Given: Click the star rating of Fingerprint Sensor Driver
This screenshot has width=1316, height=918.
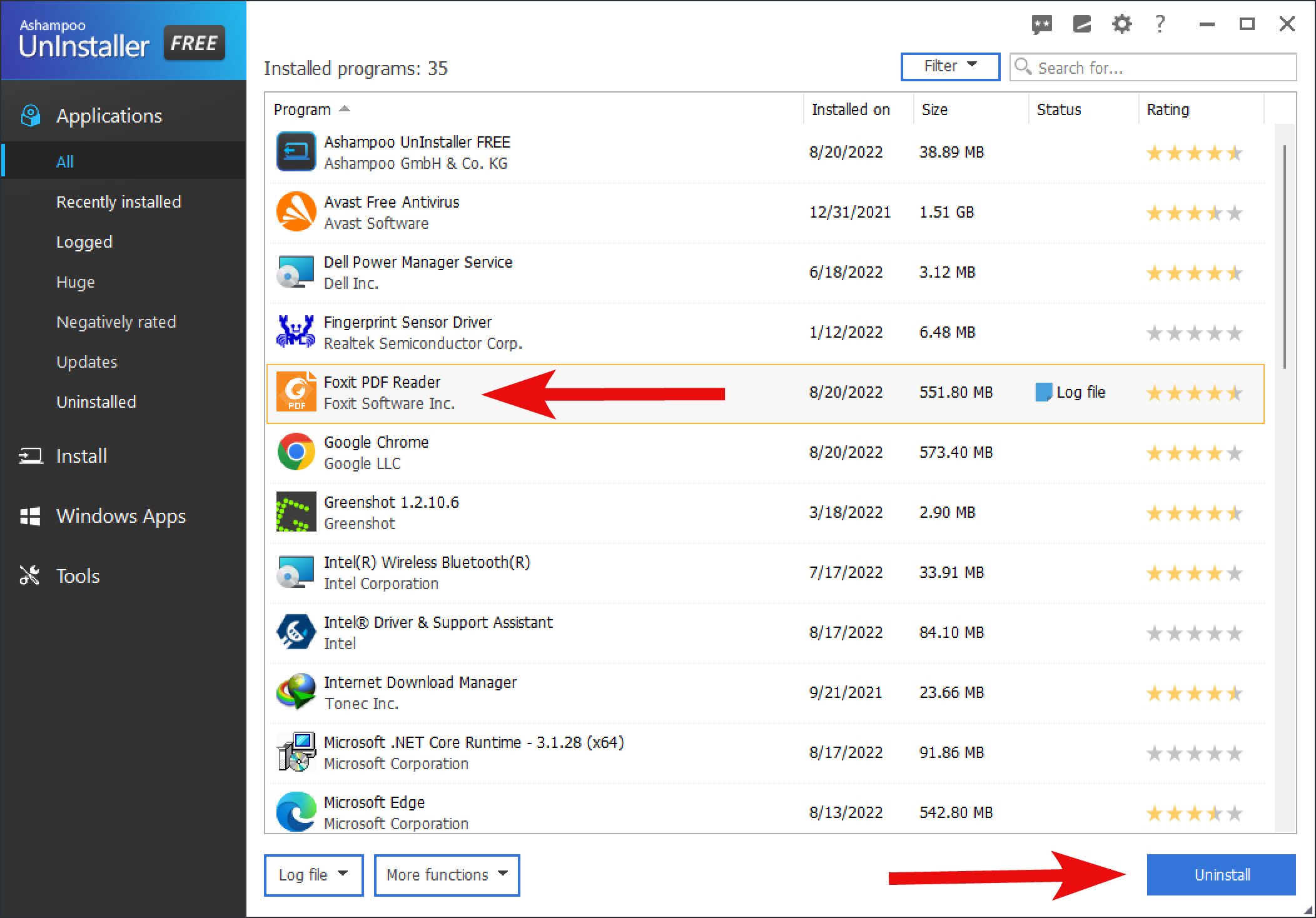Looking at the screenshot, I should [x=1194, y=333].
